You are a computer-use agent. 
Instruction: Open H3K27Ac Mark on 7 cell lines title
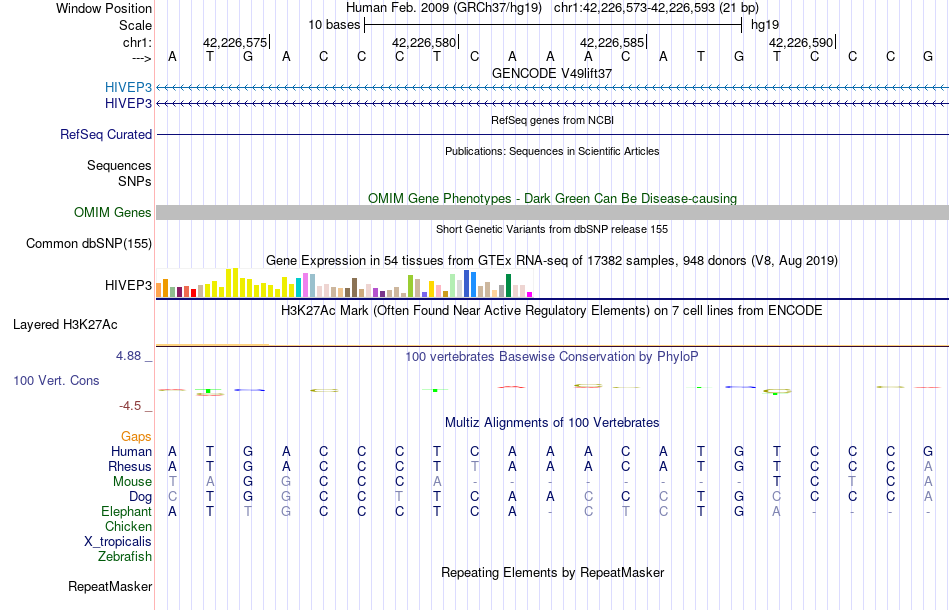[552, 311]
